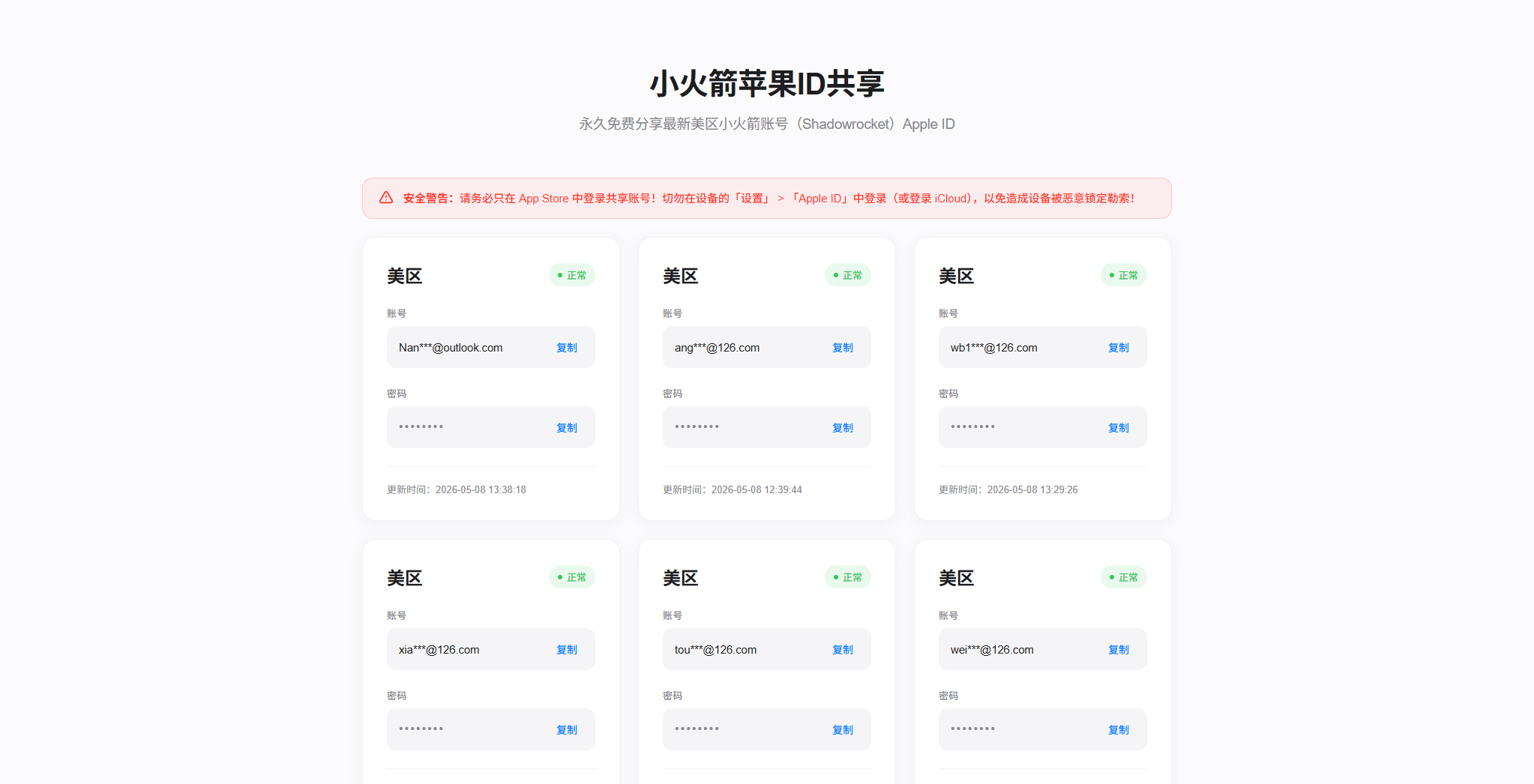Select the Nan***@outlook.com account text
This screenshot has height=784, width=1534.
[x=451, y=348]
